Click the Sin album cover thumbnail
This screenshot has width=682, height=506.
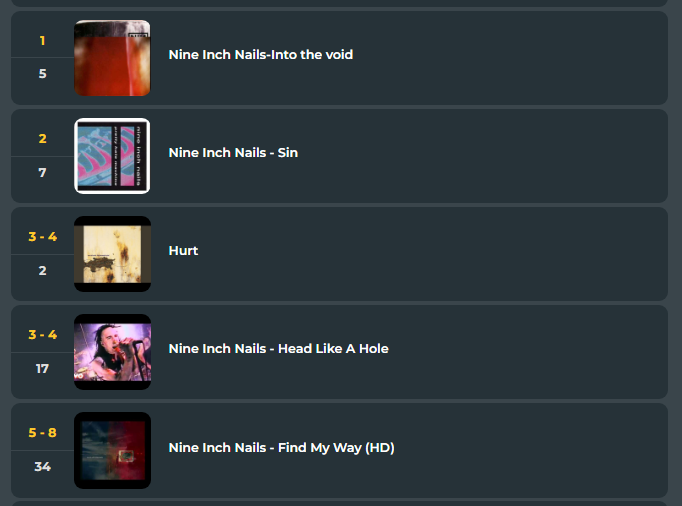(112, 156)
